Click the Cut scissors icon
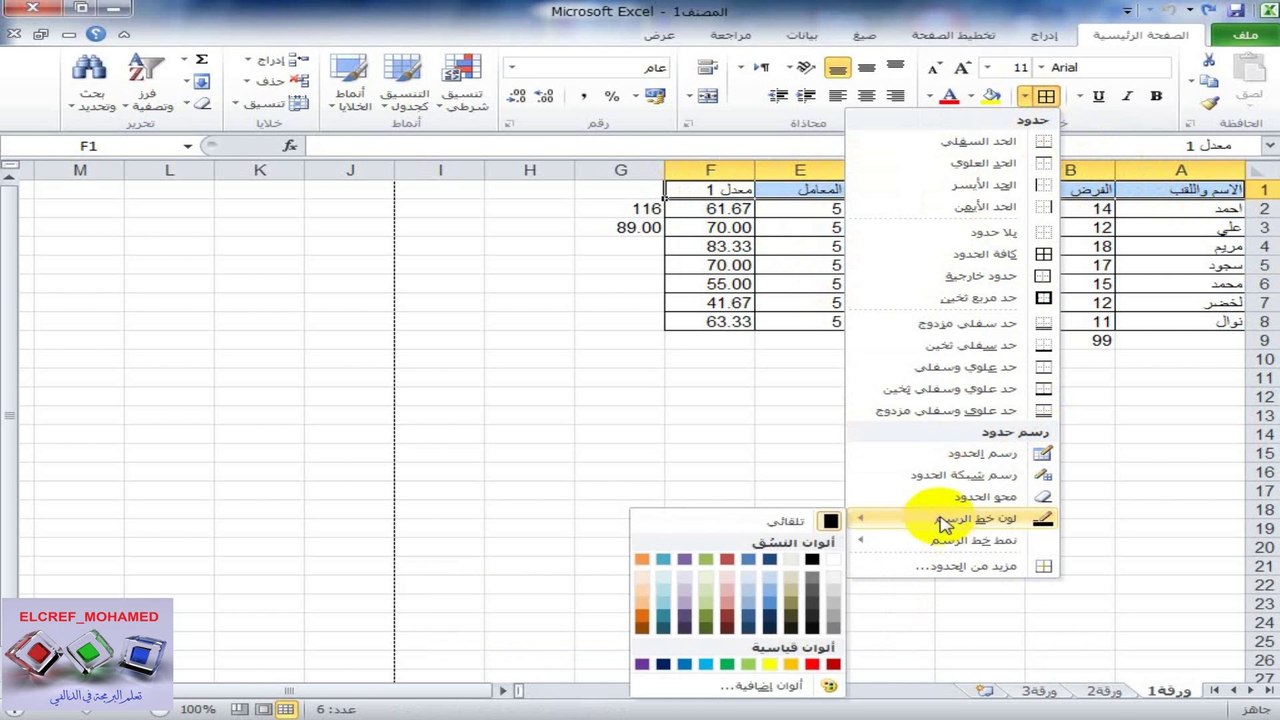1280x720 pixels. [x=1209, y=61]
